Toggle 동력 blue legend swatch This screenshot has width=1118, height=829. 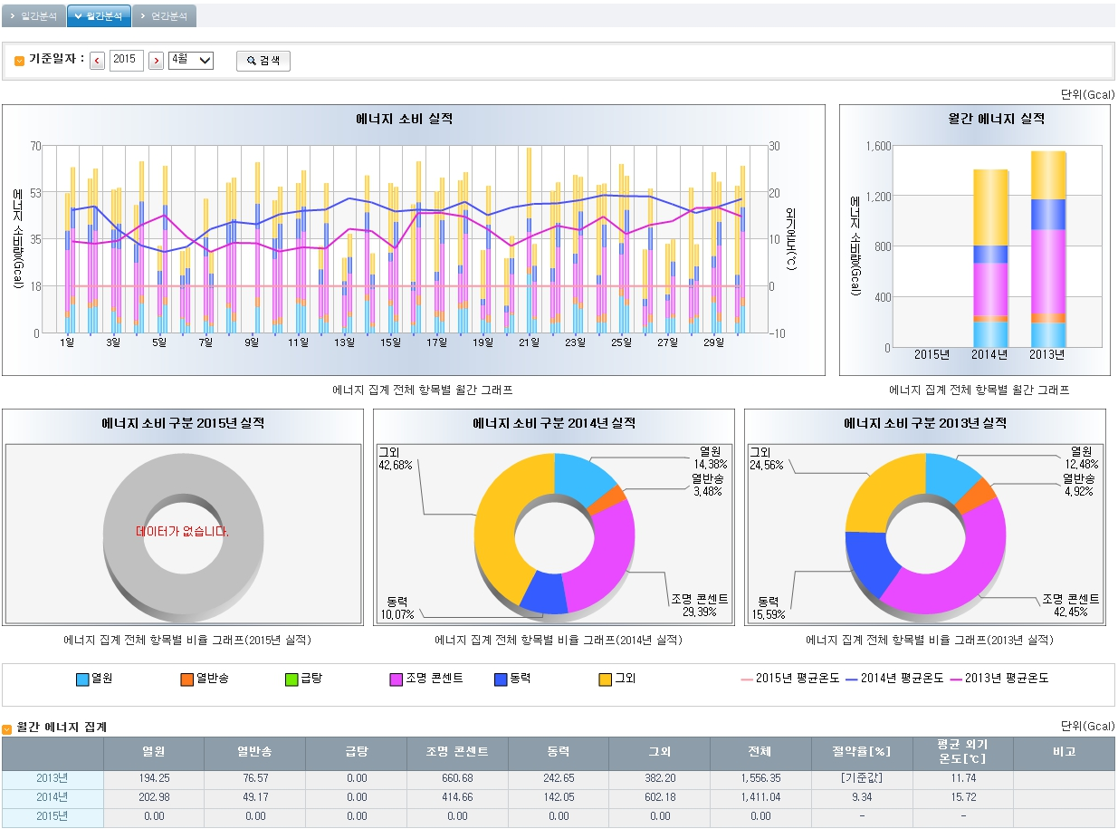[x=501, y=680]
